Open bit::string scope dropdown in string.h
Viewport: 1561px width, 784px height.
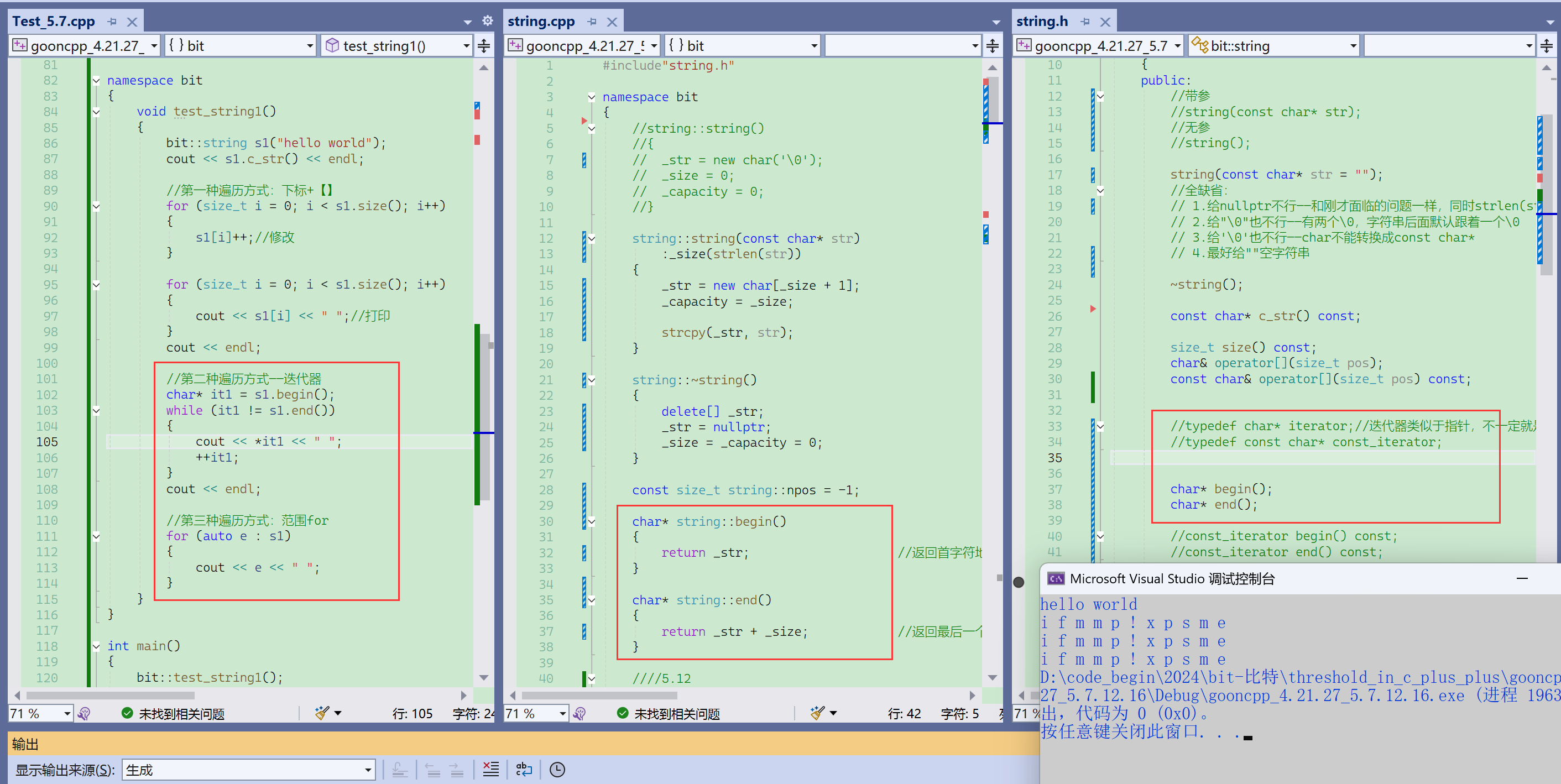[x=1274, y=45]
